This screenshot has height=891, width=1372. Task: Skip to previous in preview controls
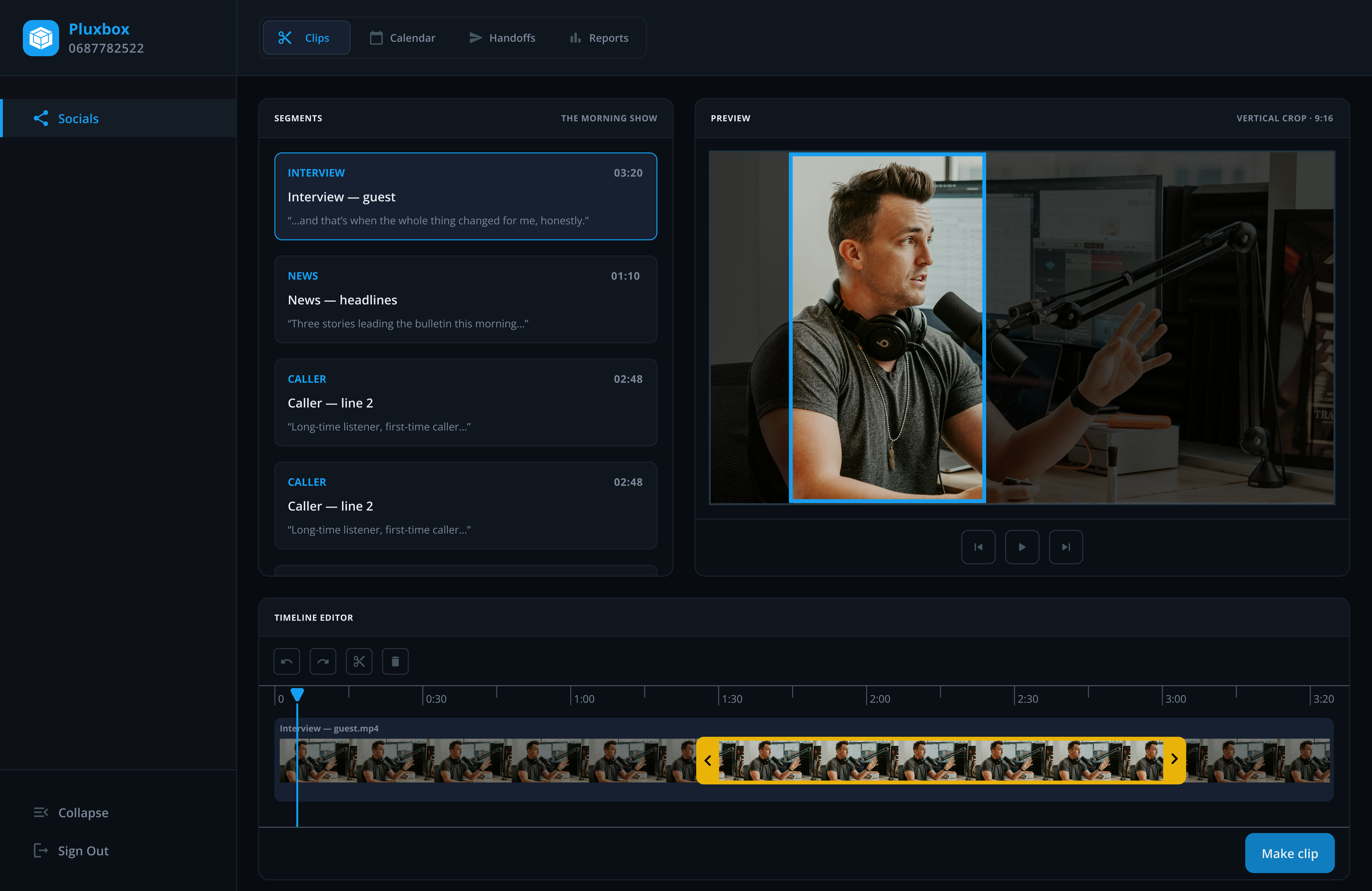pyautogui.click(x=978, y=547)
